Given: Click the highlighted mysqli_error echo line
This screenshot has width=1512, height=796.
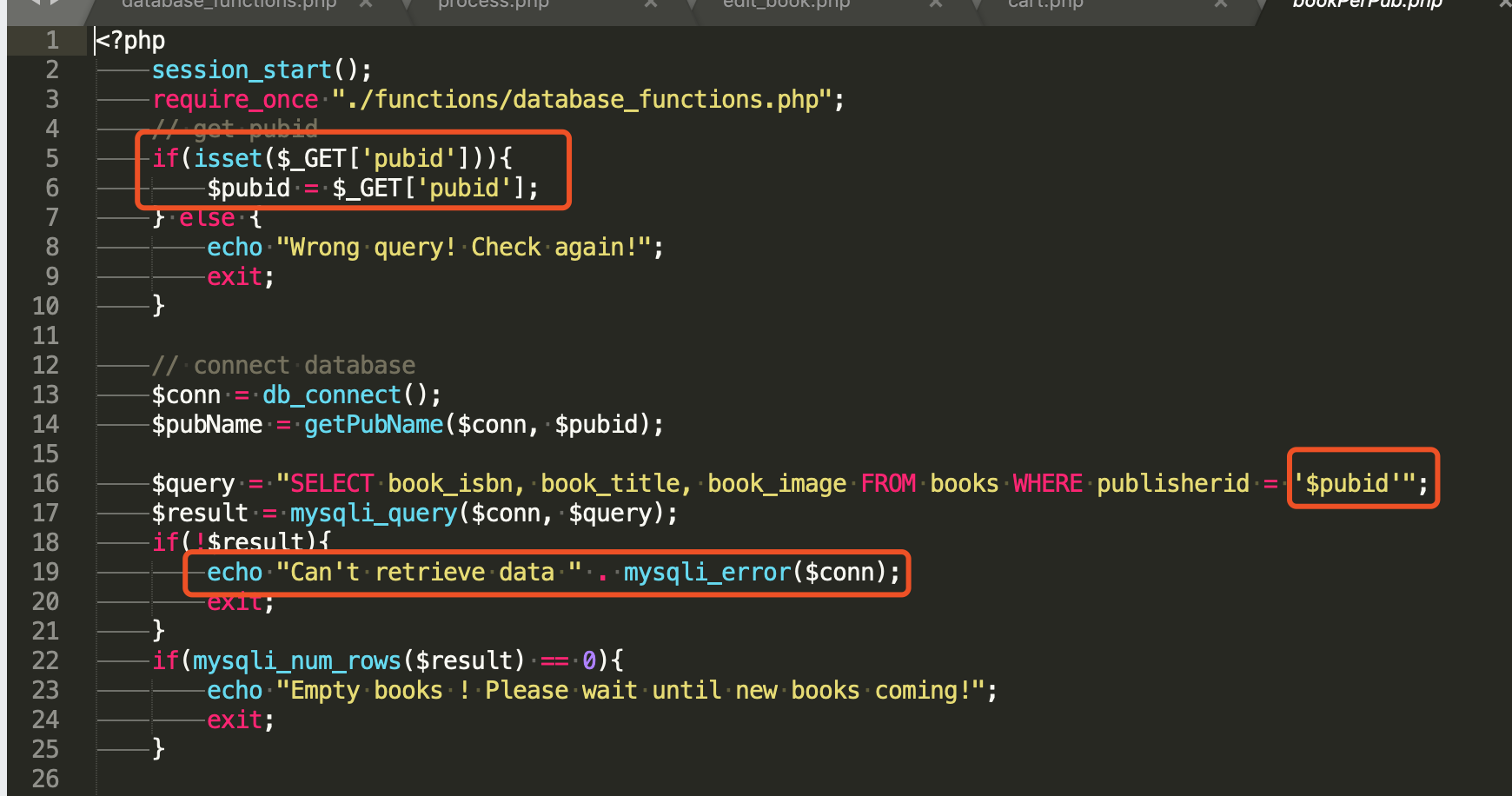Looking at the screenshot, I should (x=547, y=572).
